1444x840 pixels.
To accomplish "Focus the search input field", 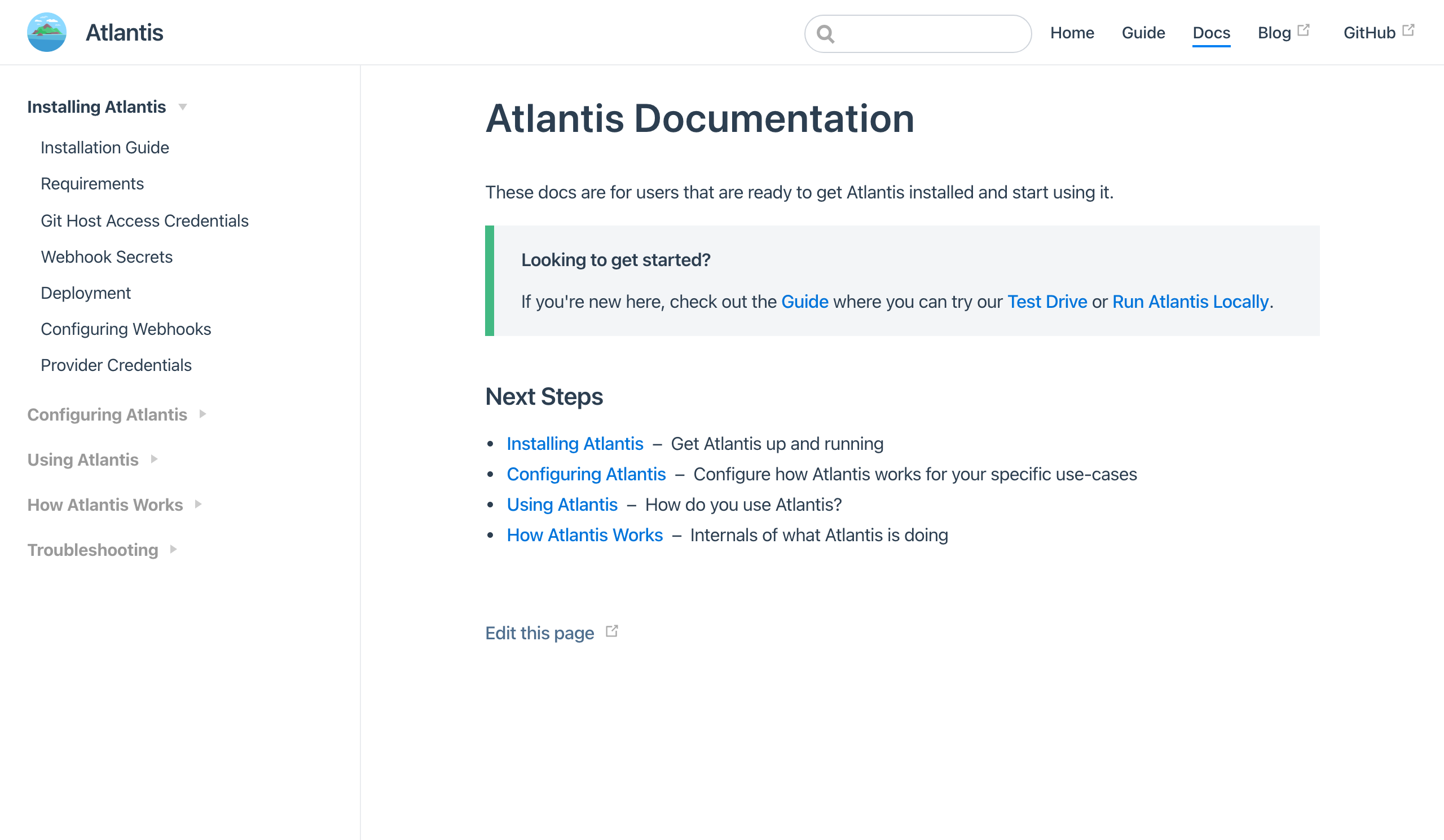I will tap(918, 34).
